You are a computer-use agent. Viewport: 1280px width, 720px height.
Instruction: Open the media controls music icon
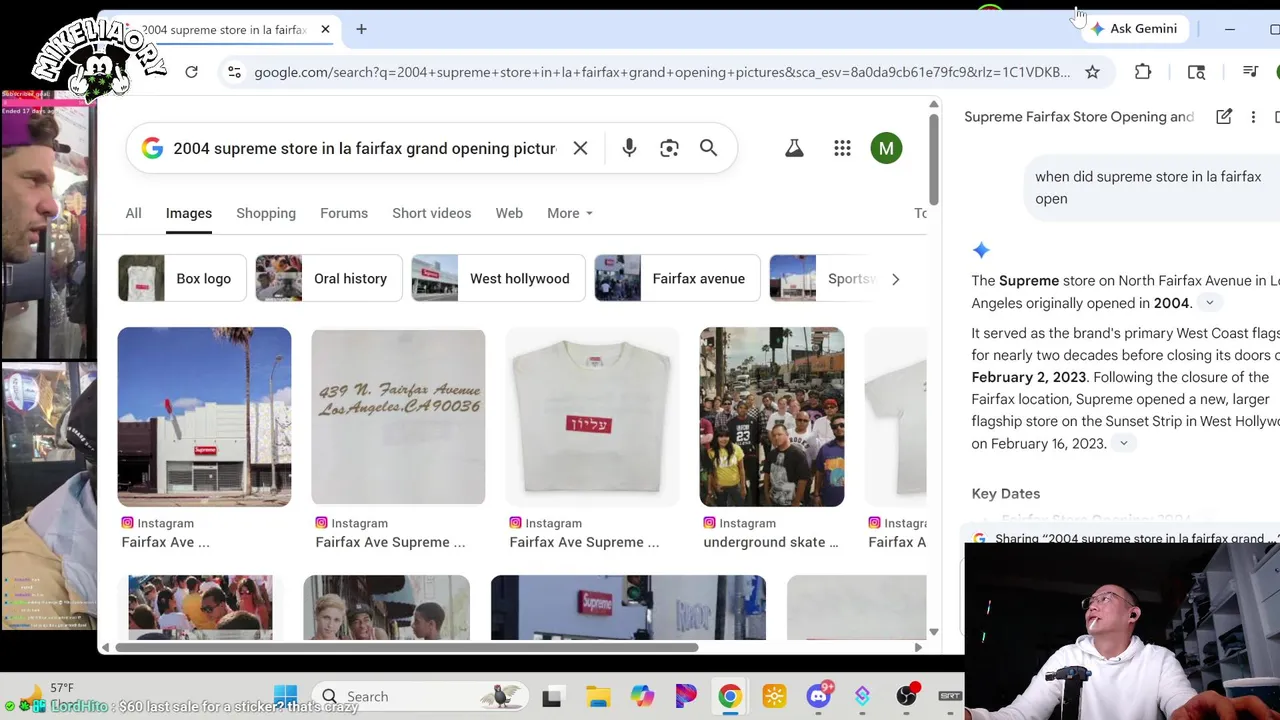1250,72
